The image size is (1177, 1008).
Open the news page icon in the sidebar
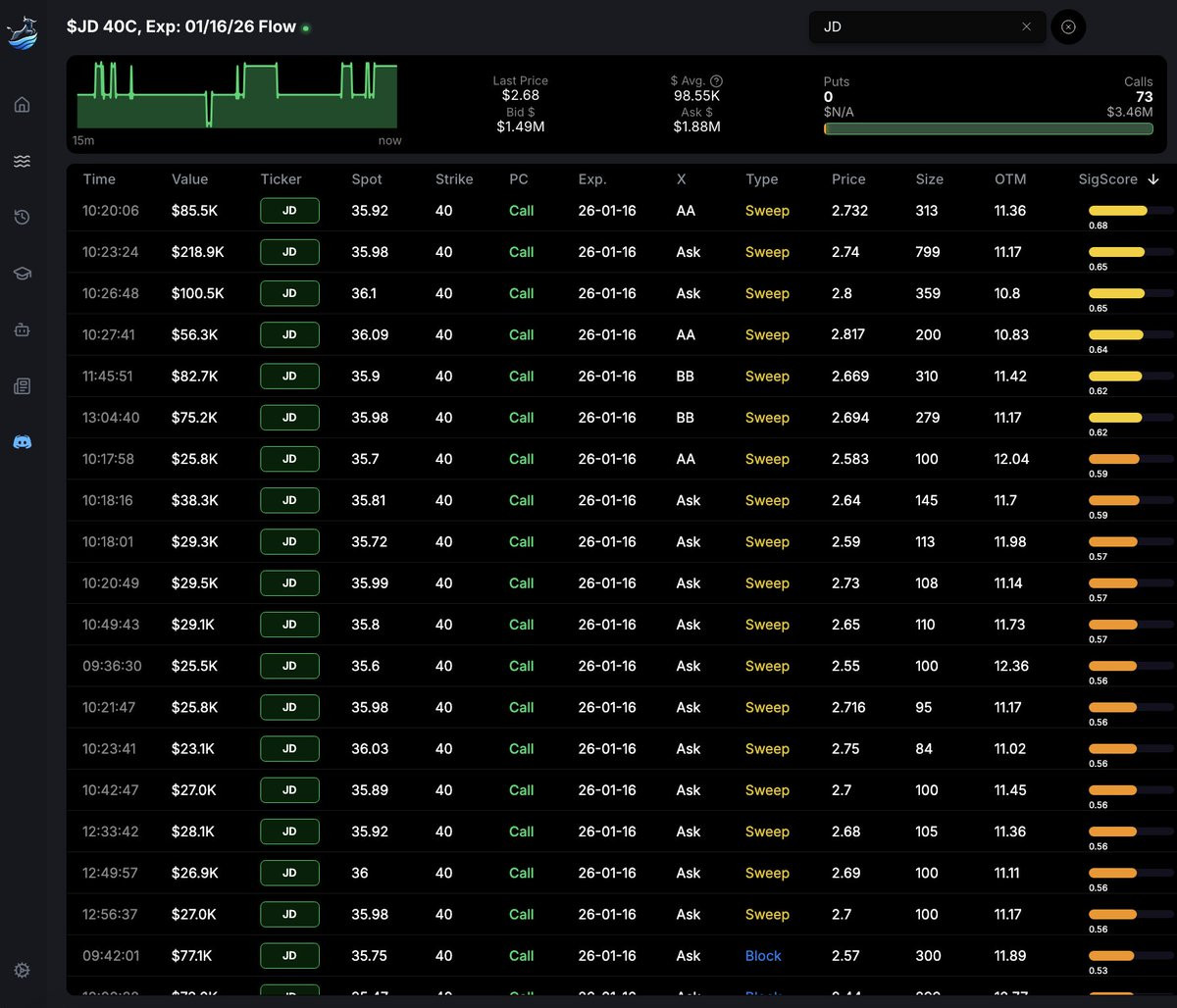tap(22, 386)
